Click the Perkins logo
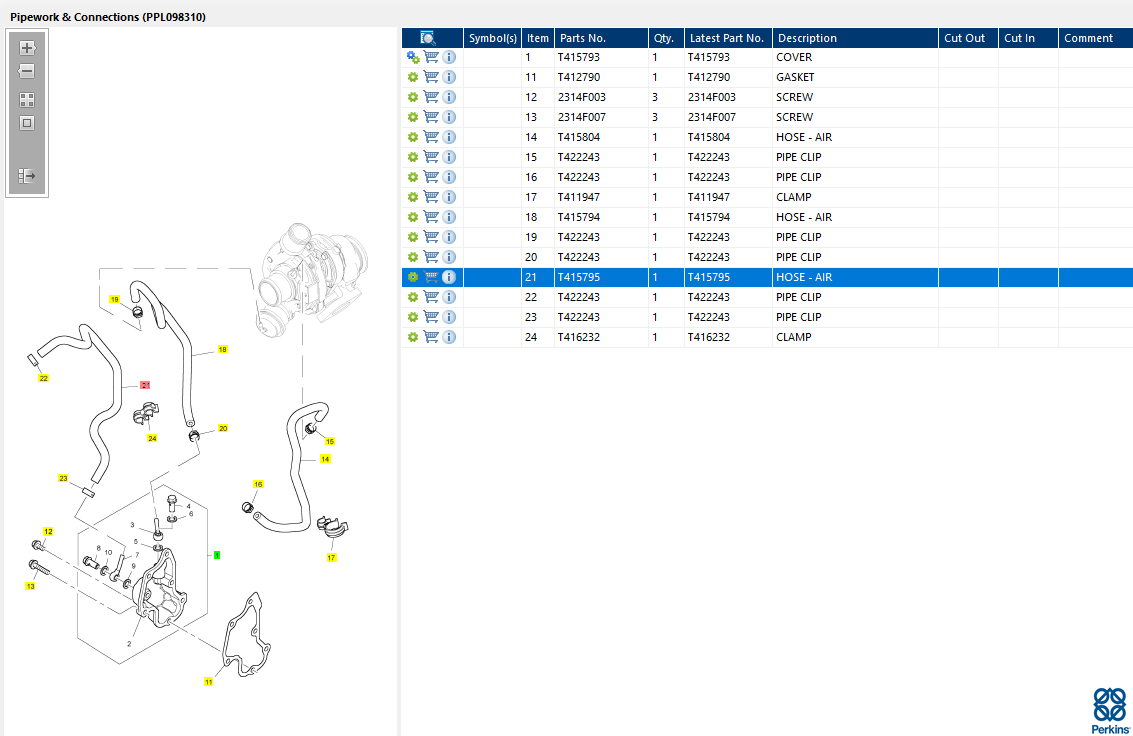 1110,711
